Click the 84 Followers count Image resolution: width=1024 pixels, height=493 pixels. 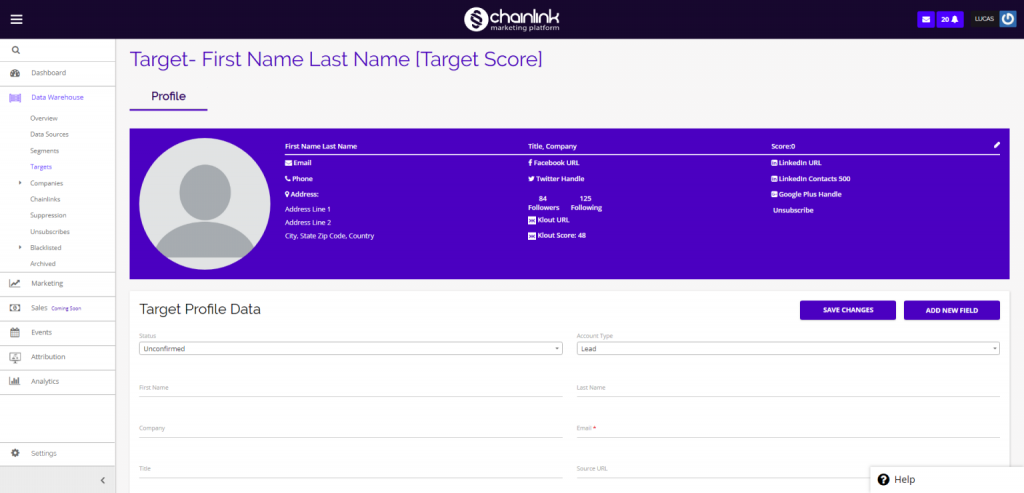click(x=543, y=203)
